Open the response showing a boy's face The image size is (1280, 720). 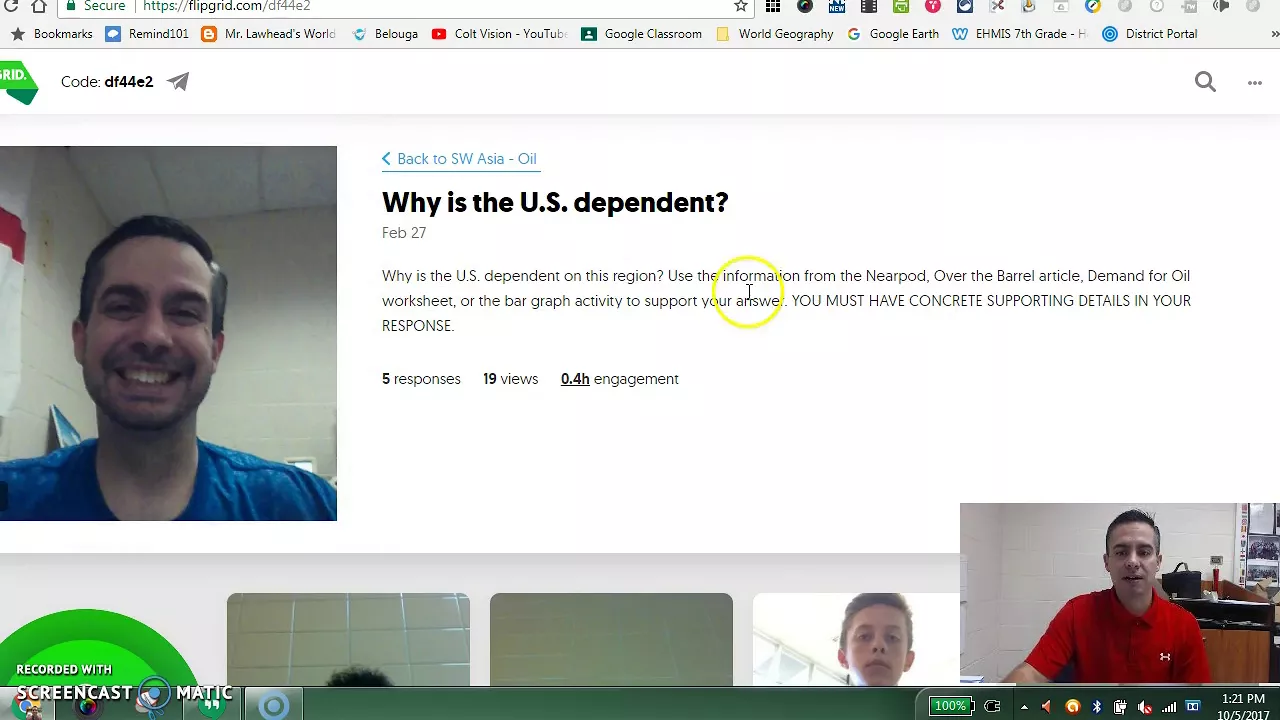pos(856,640)
